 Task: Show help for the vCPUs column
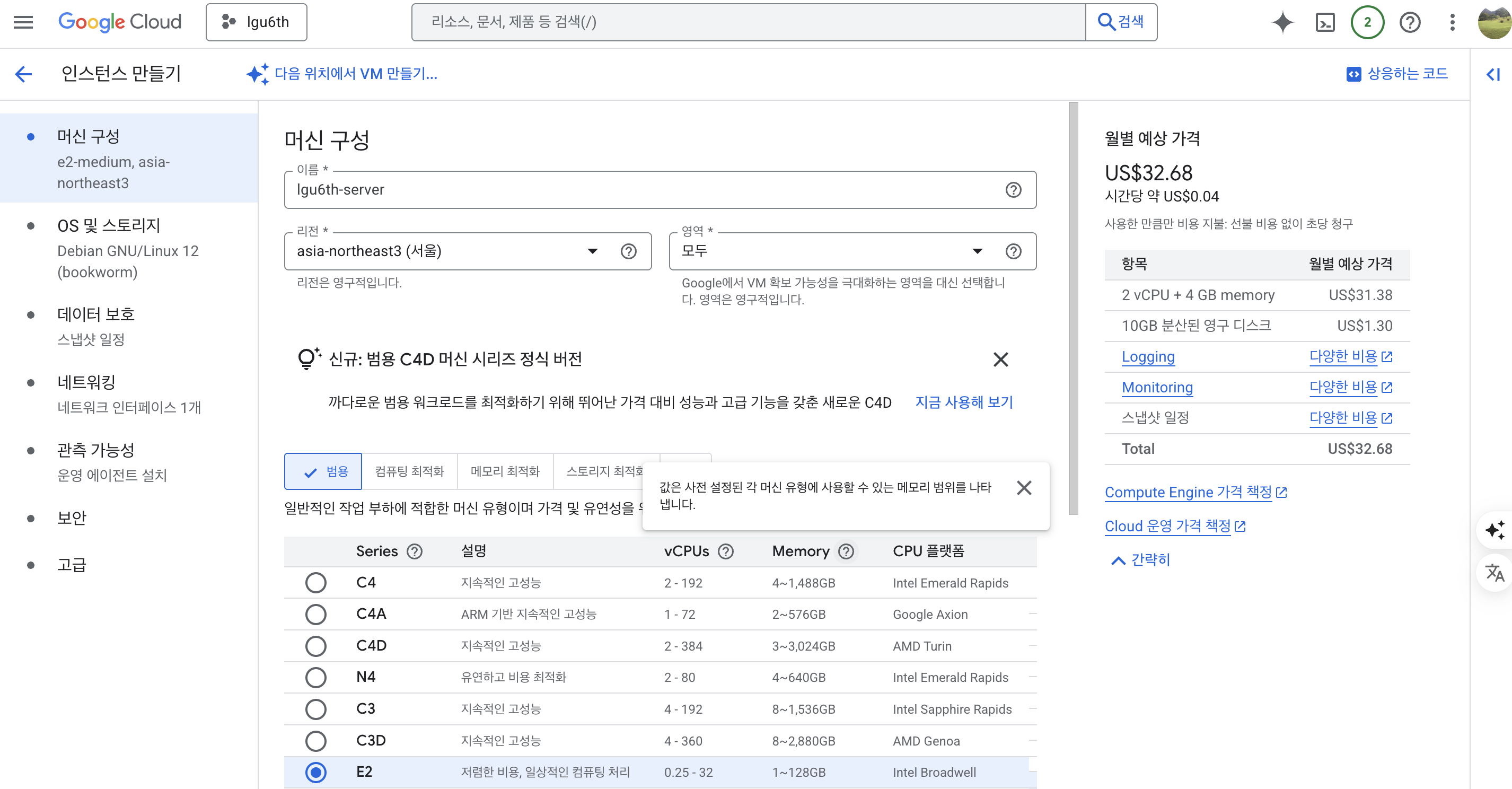[726, 551]
